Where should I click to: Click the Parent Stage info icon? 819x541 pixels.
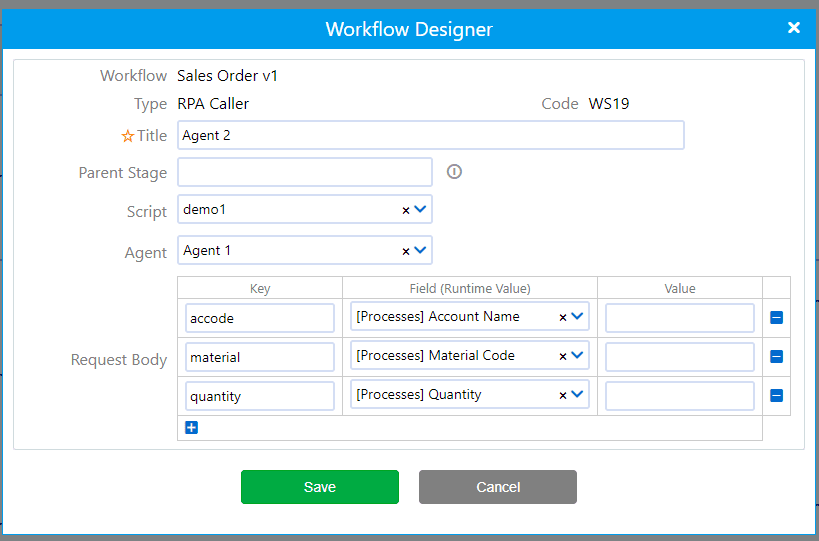point(454,172)
